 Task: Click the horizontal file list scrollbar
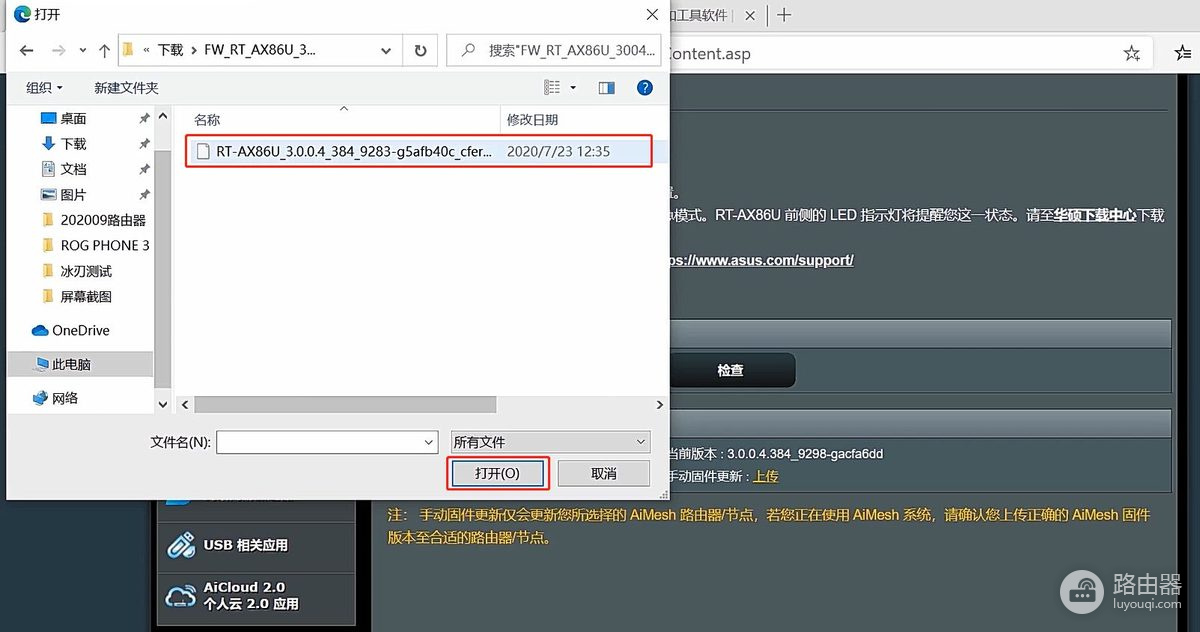[x=344, y=404]
